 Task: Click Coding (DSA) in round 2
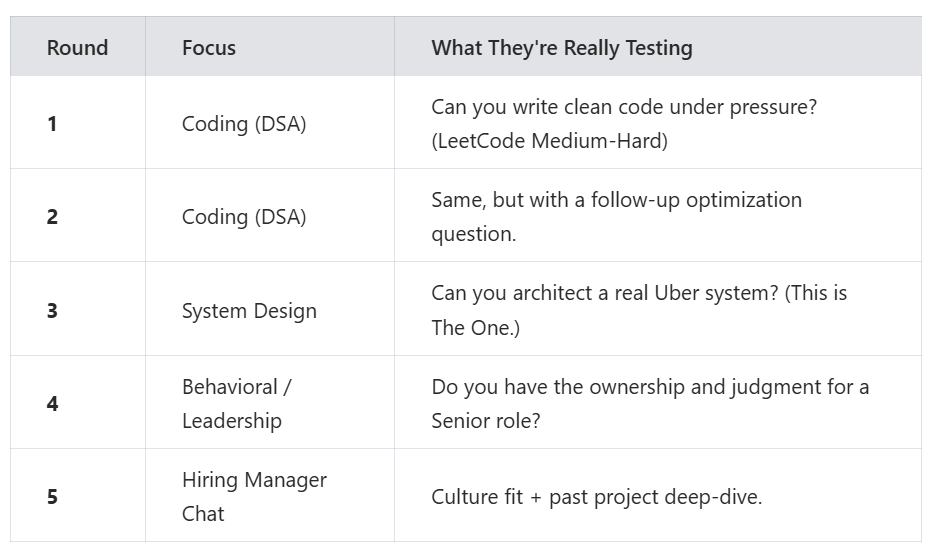tap(244, 217)
